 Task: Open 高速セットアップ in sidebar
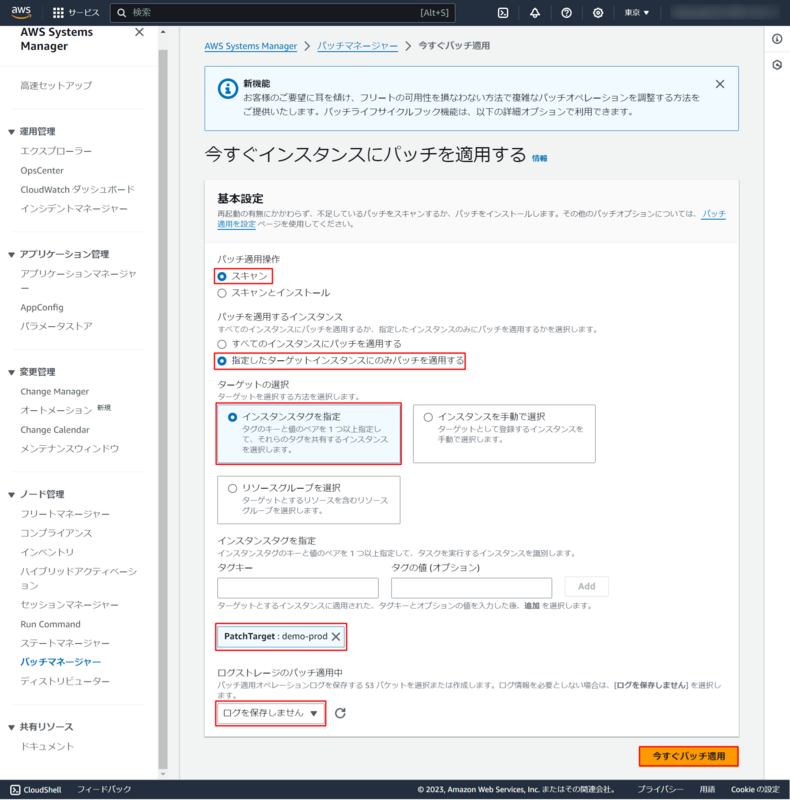point(56,86)
